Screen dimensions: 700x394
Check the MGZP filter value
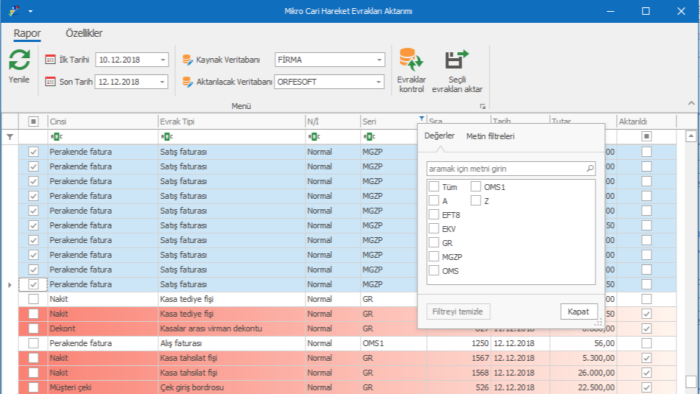click(434, 257)
